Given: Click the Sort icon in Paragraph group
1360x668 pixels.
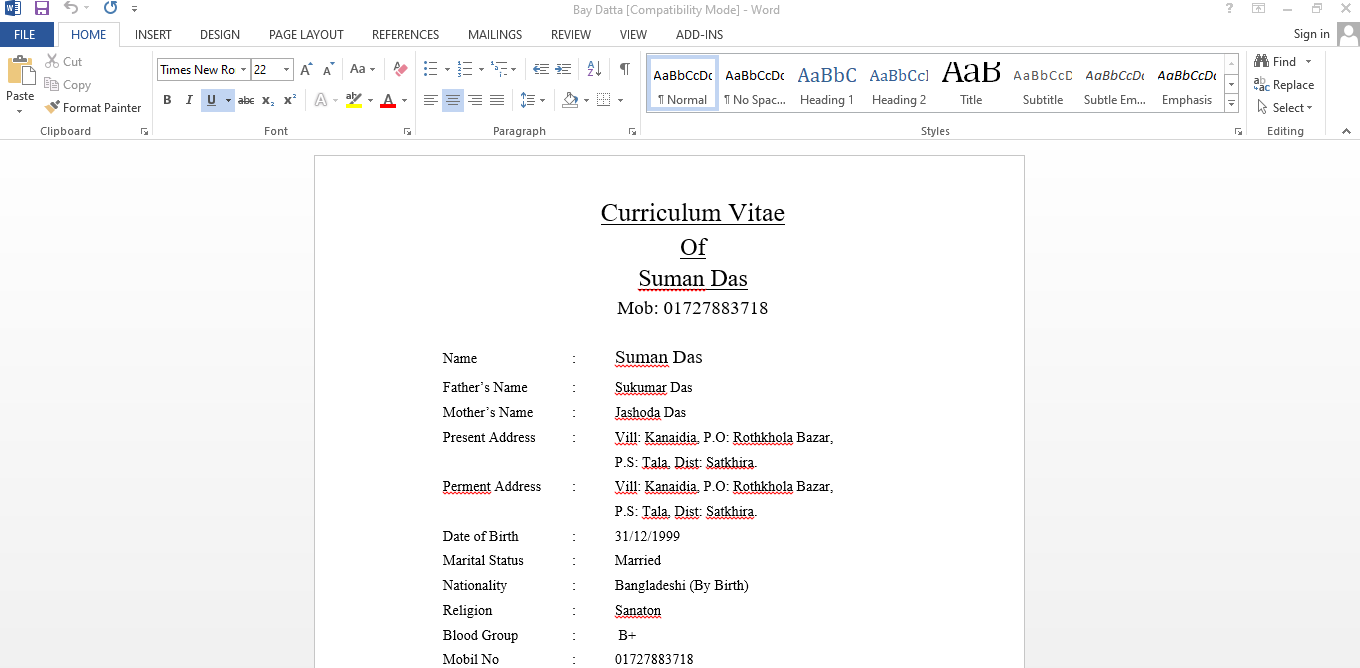Looking at the screenshot, I should point(592,69).
